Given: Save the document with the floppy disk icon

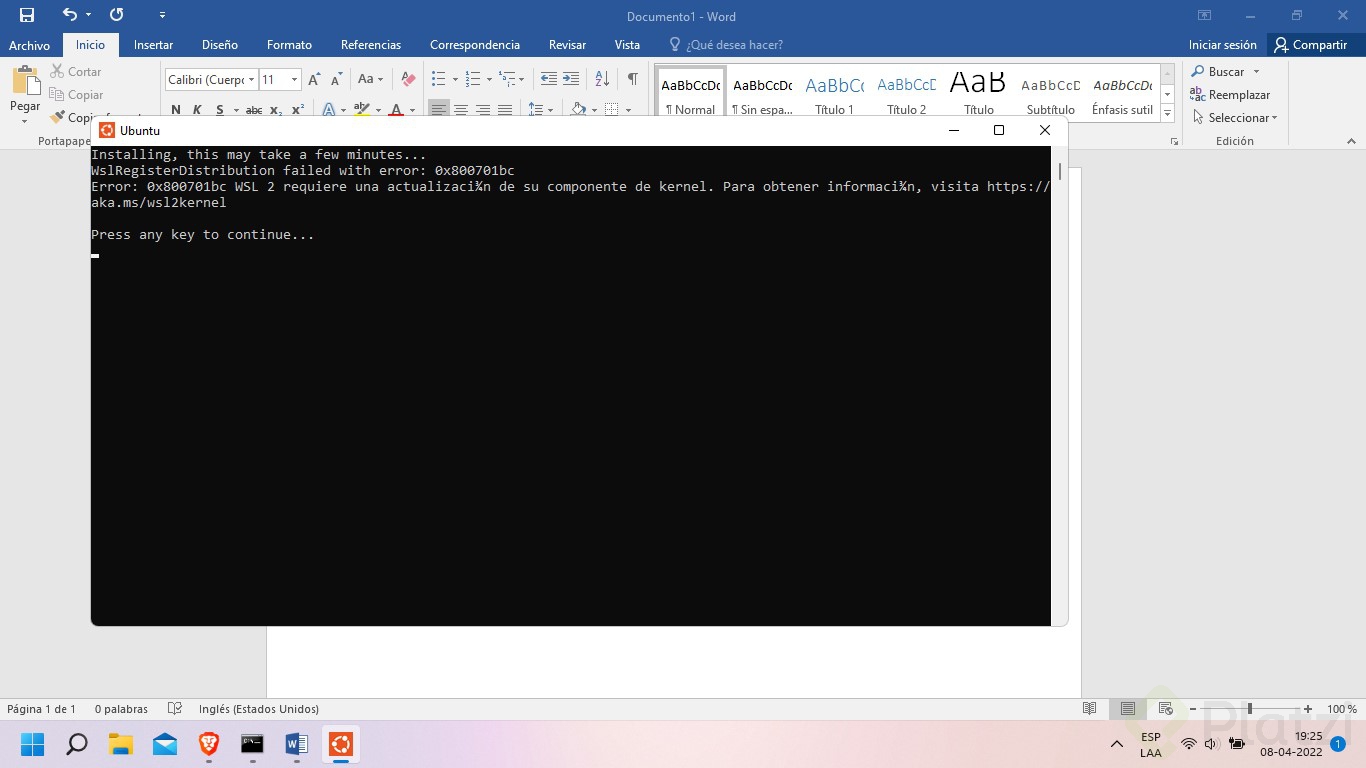Looking at the screenshot, I should (x=27, y=15).
